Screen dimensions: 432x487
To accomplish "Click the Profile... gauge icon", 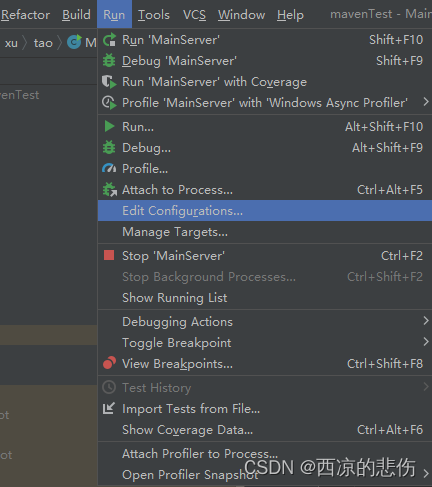I will pos(109,169).
